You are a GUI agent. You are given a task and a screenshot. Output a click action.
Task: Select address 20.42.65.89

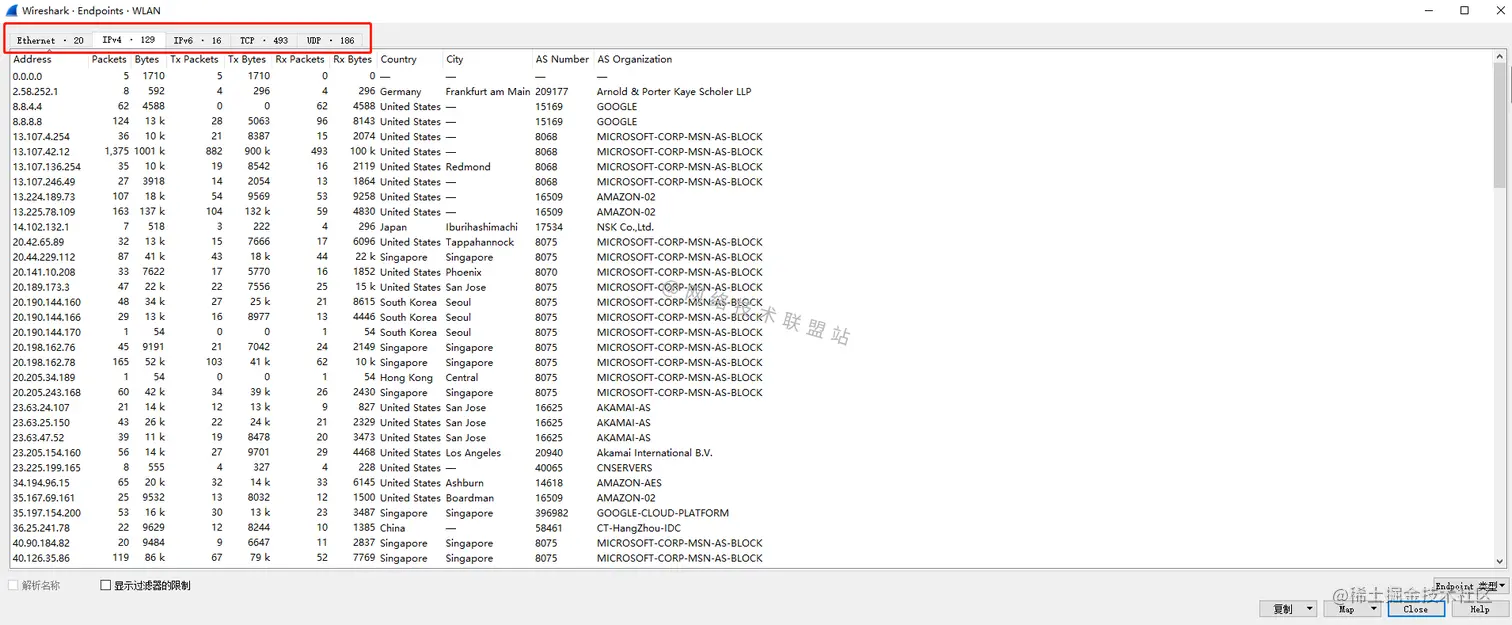(38, 242)
